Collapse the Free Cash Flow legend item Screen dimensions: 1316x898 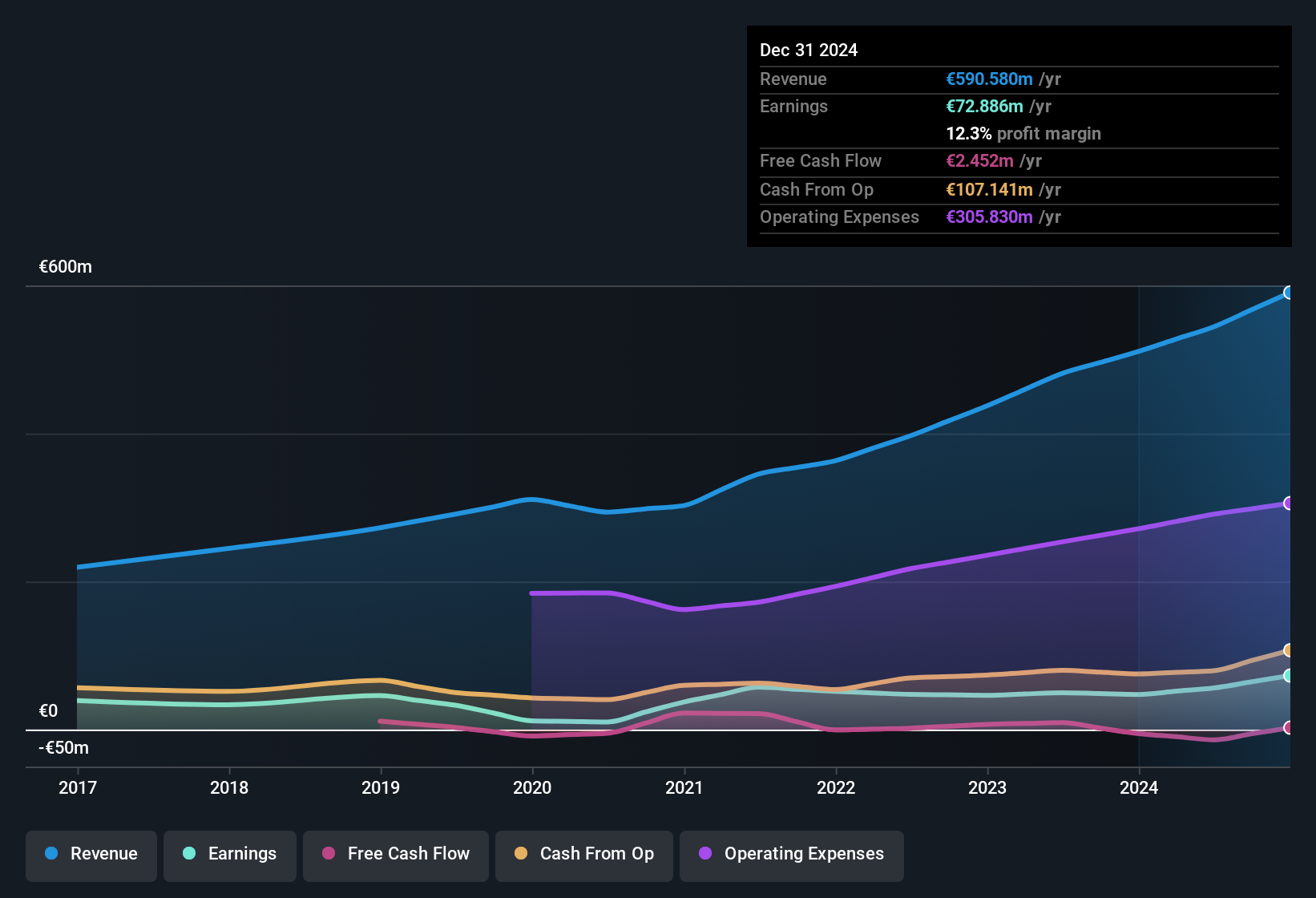395,854
